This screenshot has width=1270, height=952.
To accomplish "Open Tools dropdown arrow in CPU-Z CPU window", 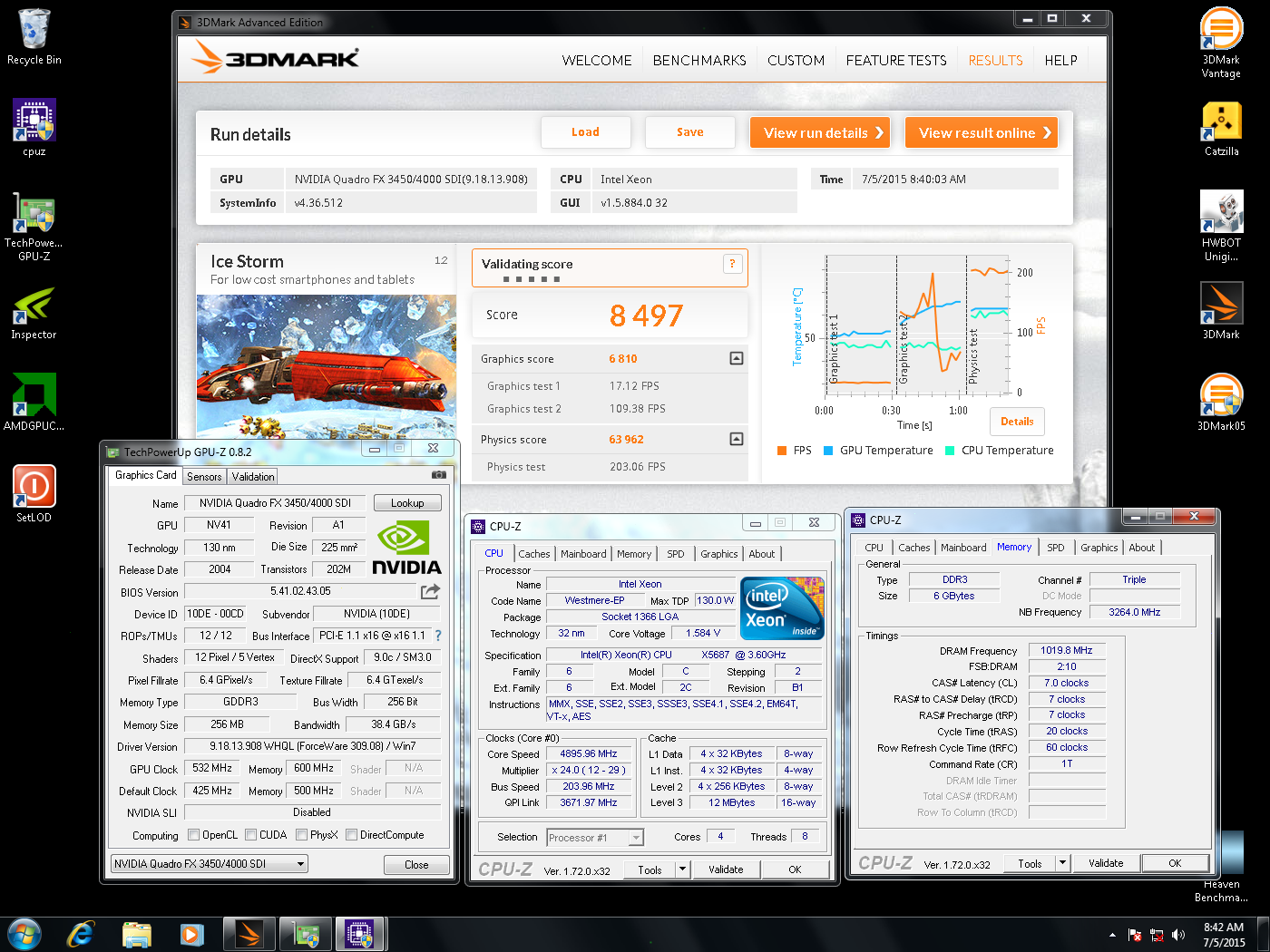I will click(x=682, y=869).
